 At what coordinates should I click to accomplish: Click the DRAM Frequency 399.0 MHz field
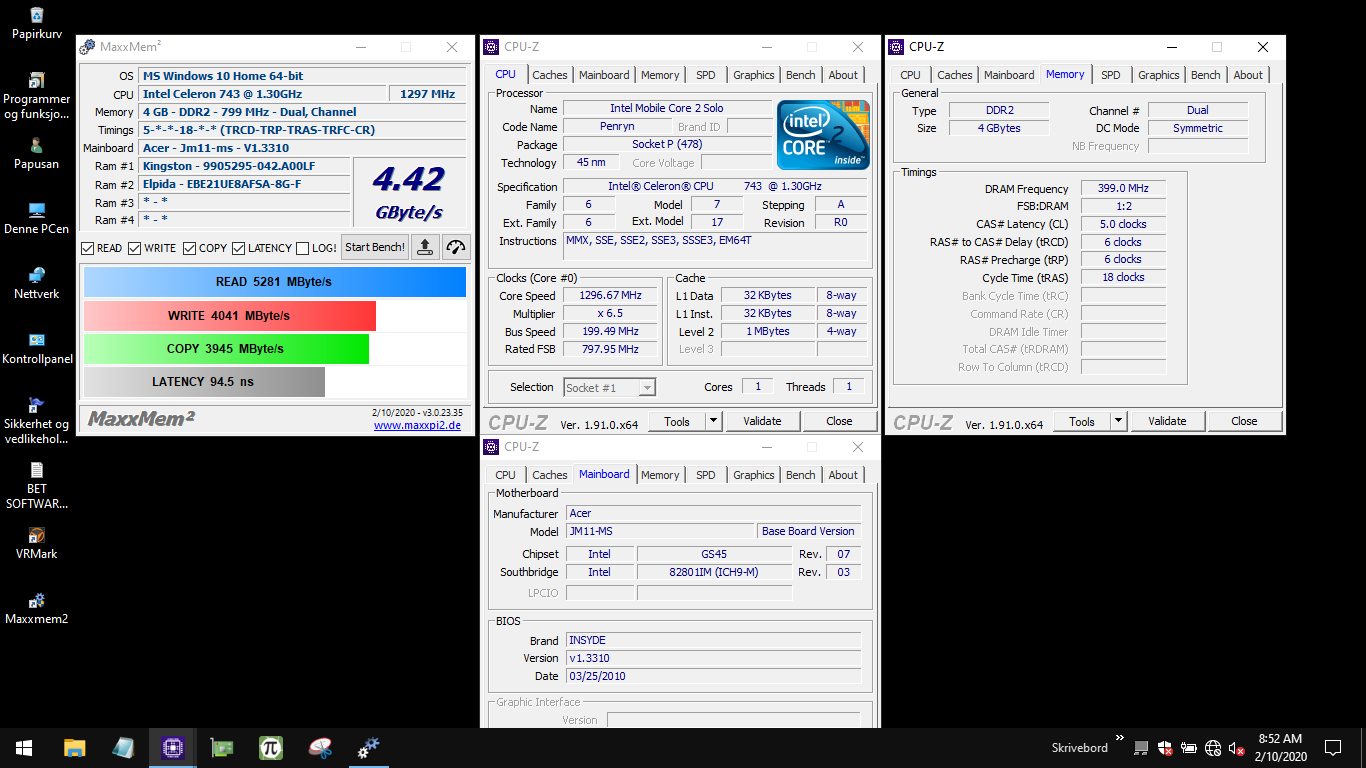1123,189
